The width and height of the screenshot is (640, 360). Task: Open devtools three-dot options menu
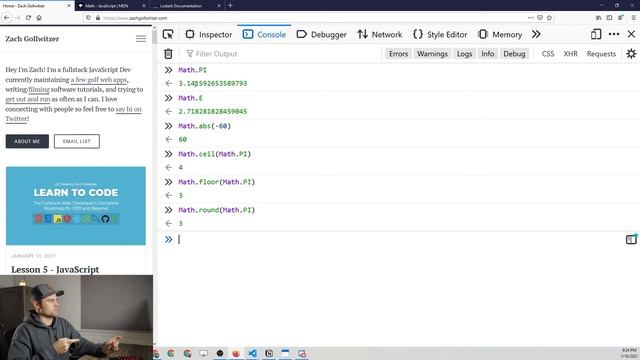[x=614, y=34]
